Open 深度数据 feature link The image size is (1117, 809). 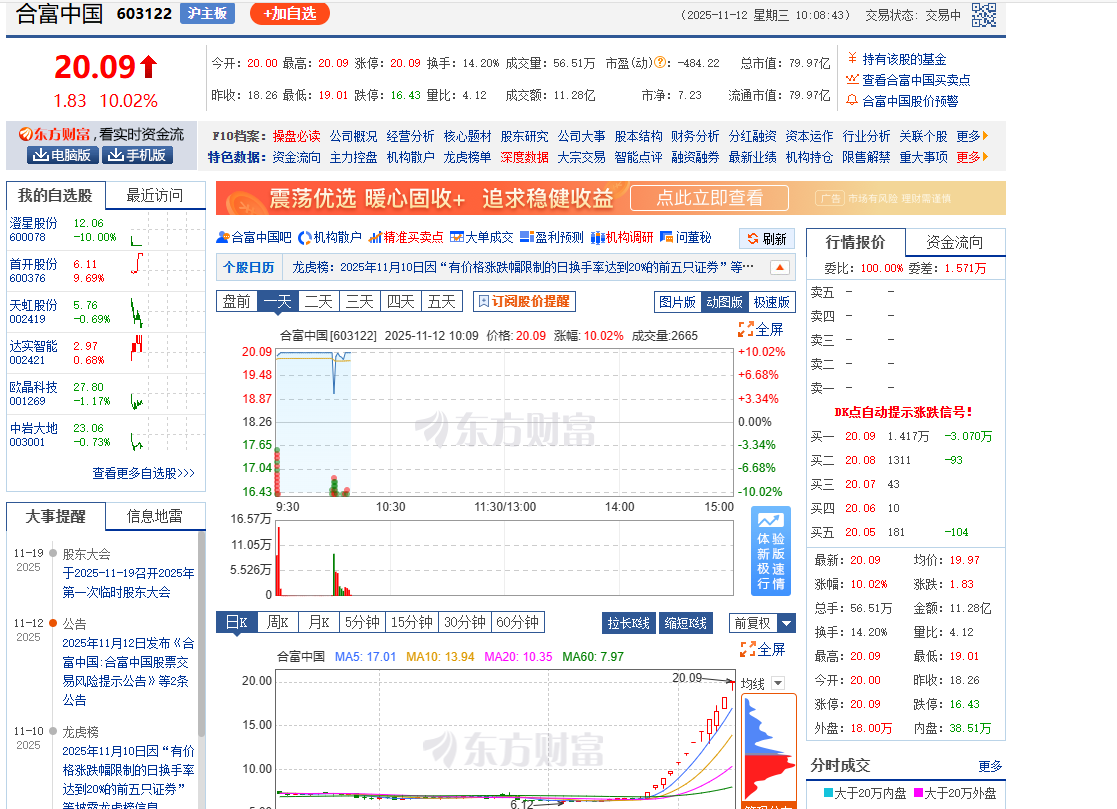coord(524,157)
